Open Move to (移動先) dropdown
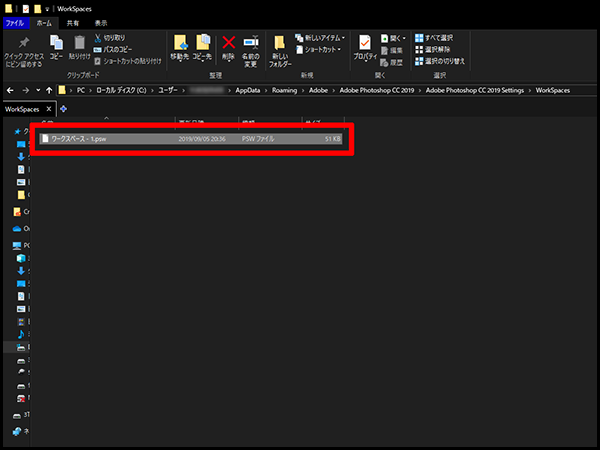This screenshot has width=600, height=450. 180,46
